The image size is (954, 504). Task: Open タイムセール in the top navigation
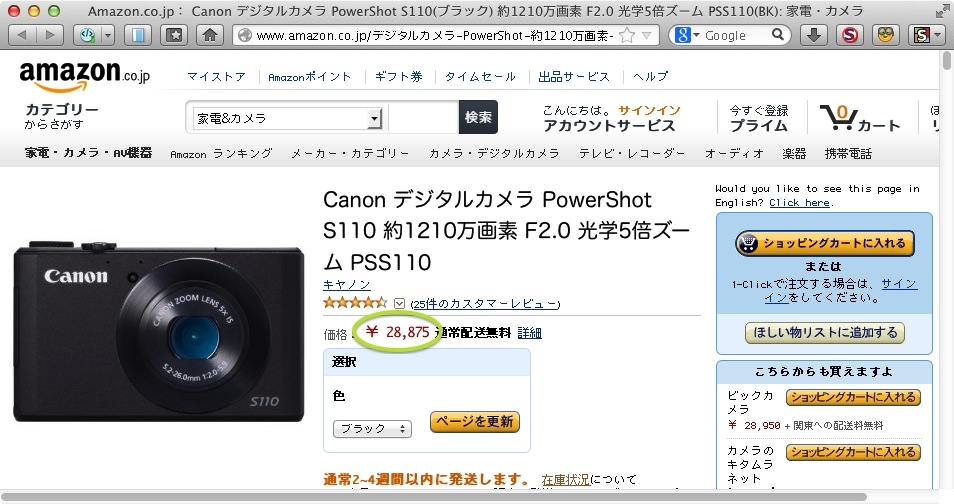click(481, 77)
